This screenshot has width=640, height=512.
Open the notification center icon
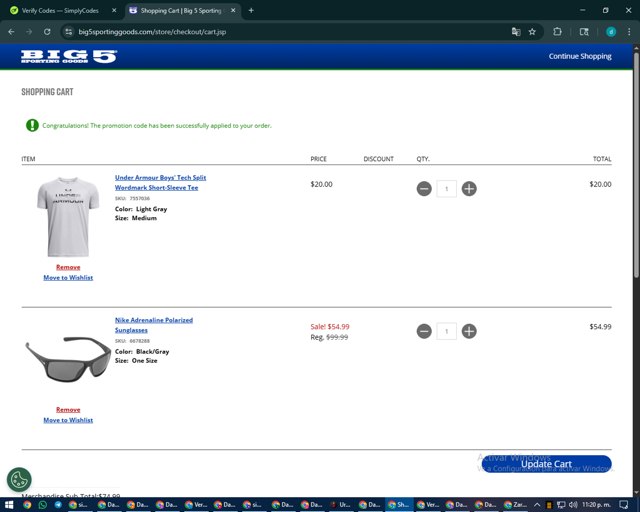point(624,505)
